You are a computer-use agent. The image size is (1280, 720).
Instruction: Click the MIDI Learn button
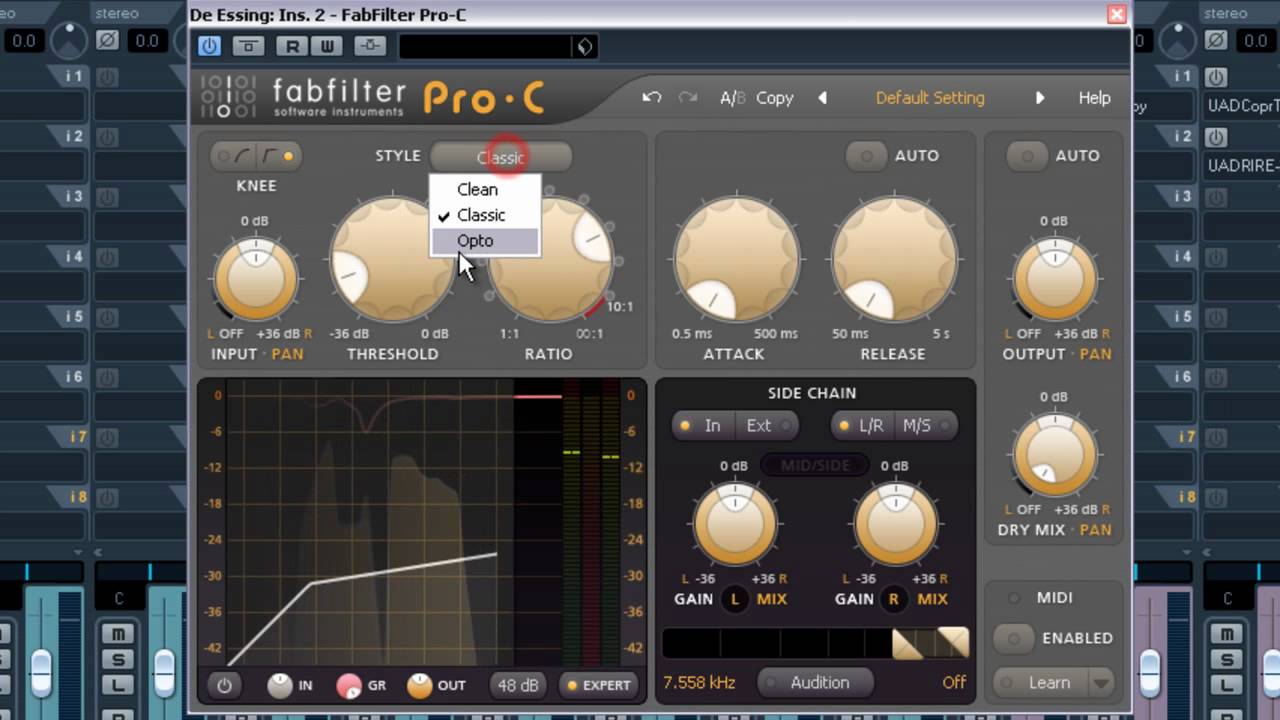(x=1042, y=683)
